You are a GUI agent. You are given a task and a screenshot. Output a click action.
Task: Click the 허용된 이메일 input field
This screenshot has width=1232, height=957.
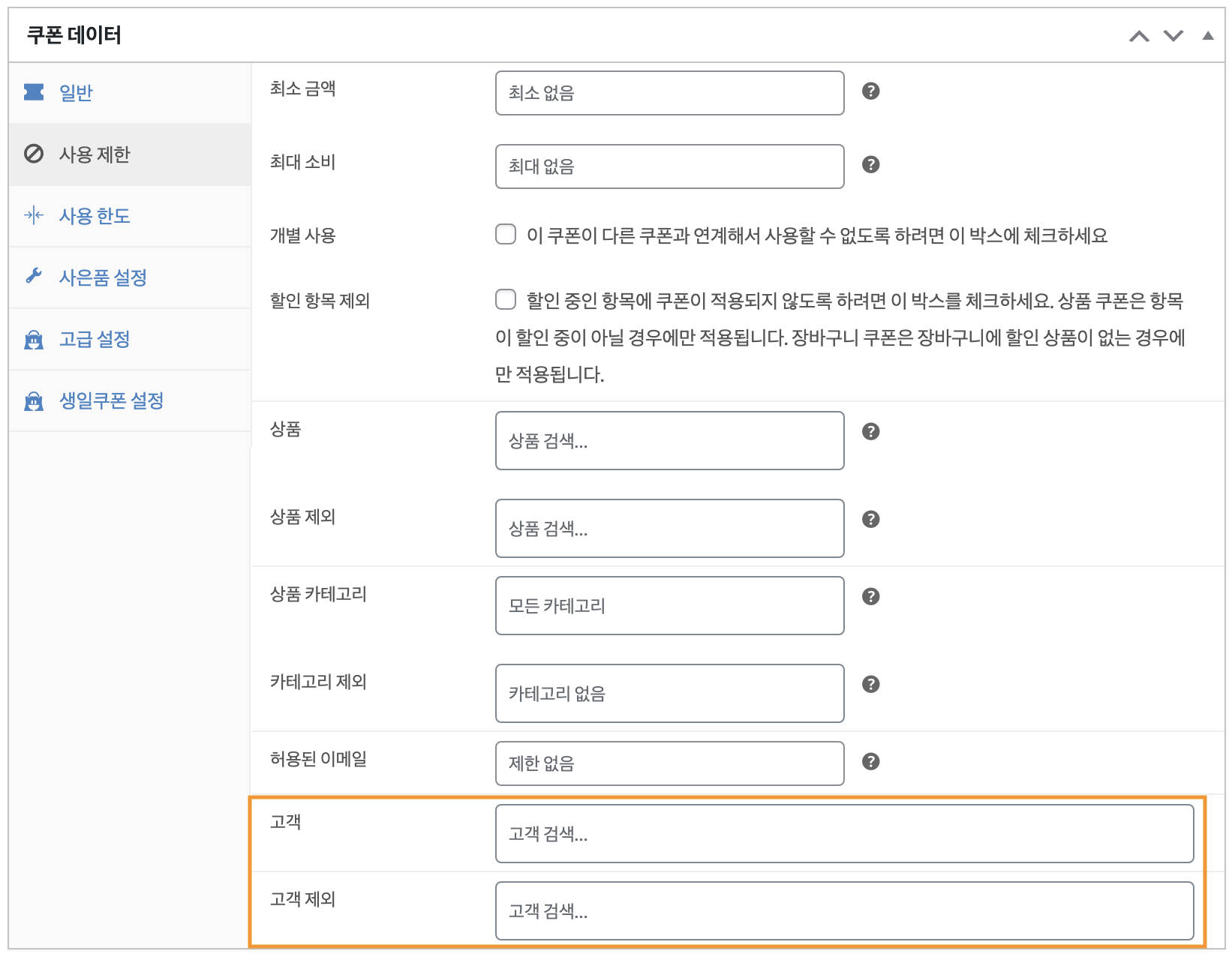670,763
